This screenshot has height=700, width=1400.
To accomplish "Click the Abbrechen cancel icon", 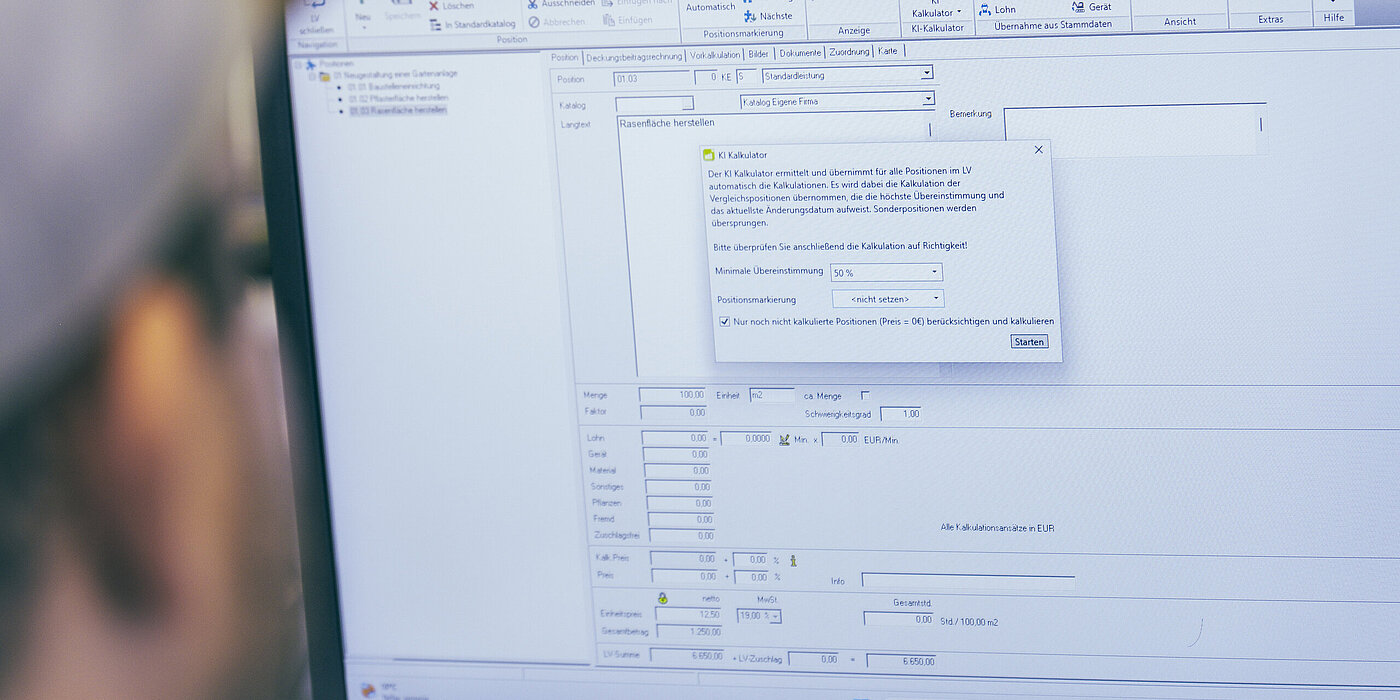I will (535, 22).
